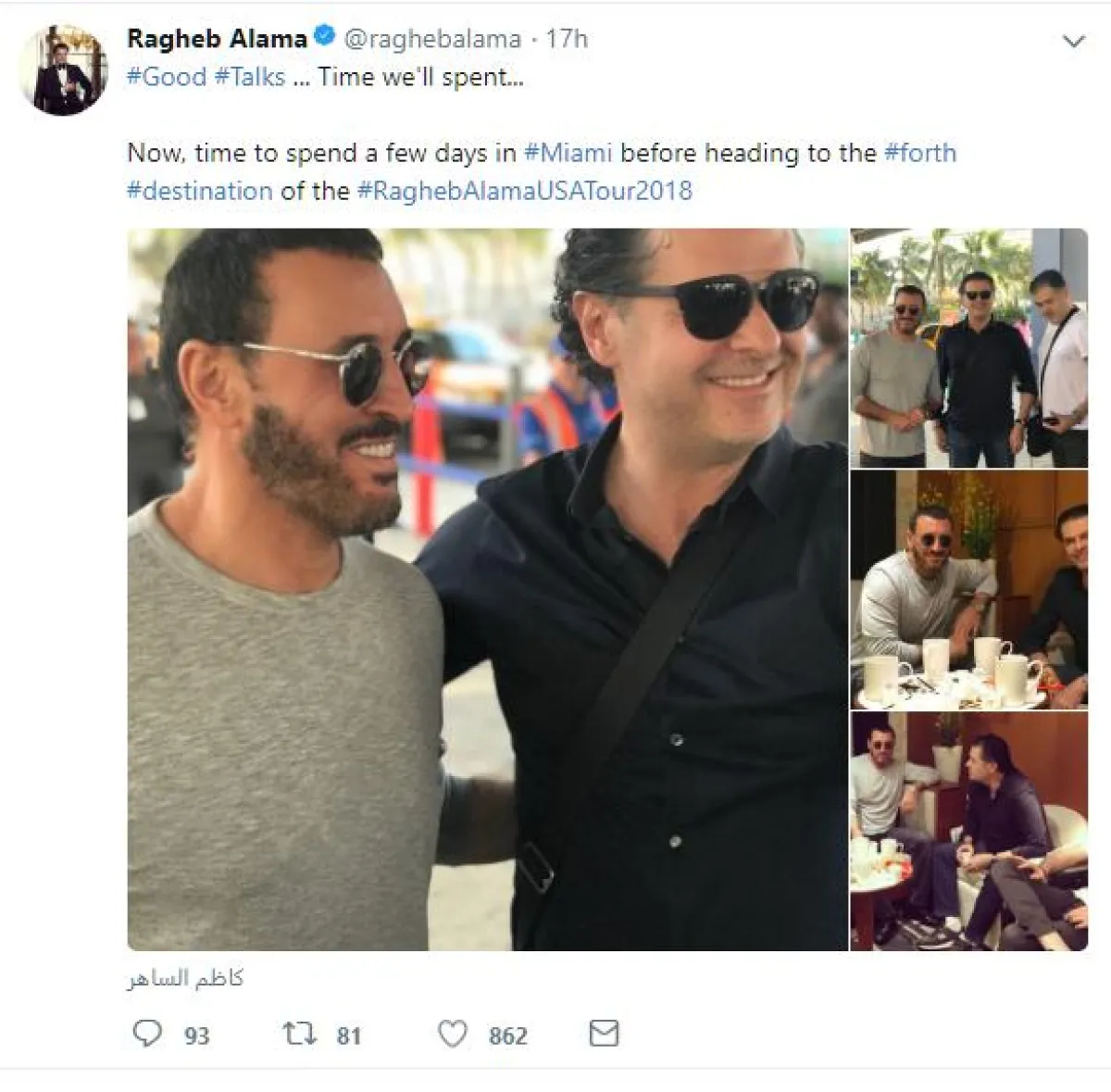
Task: Open the large photo of two men
Action: 487,589
